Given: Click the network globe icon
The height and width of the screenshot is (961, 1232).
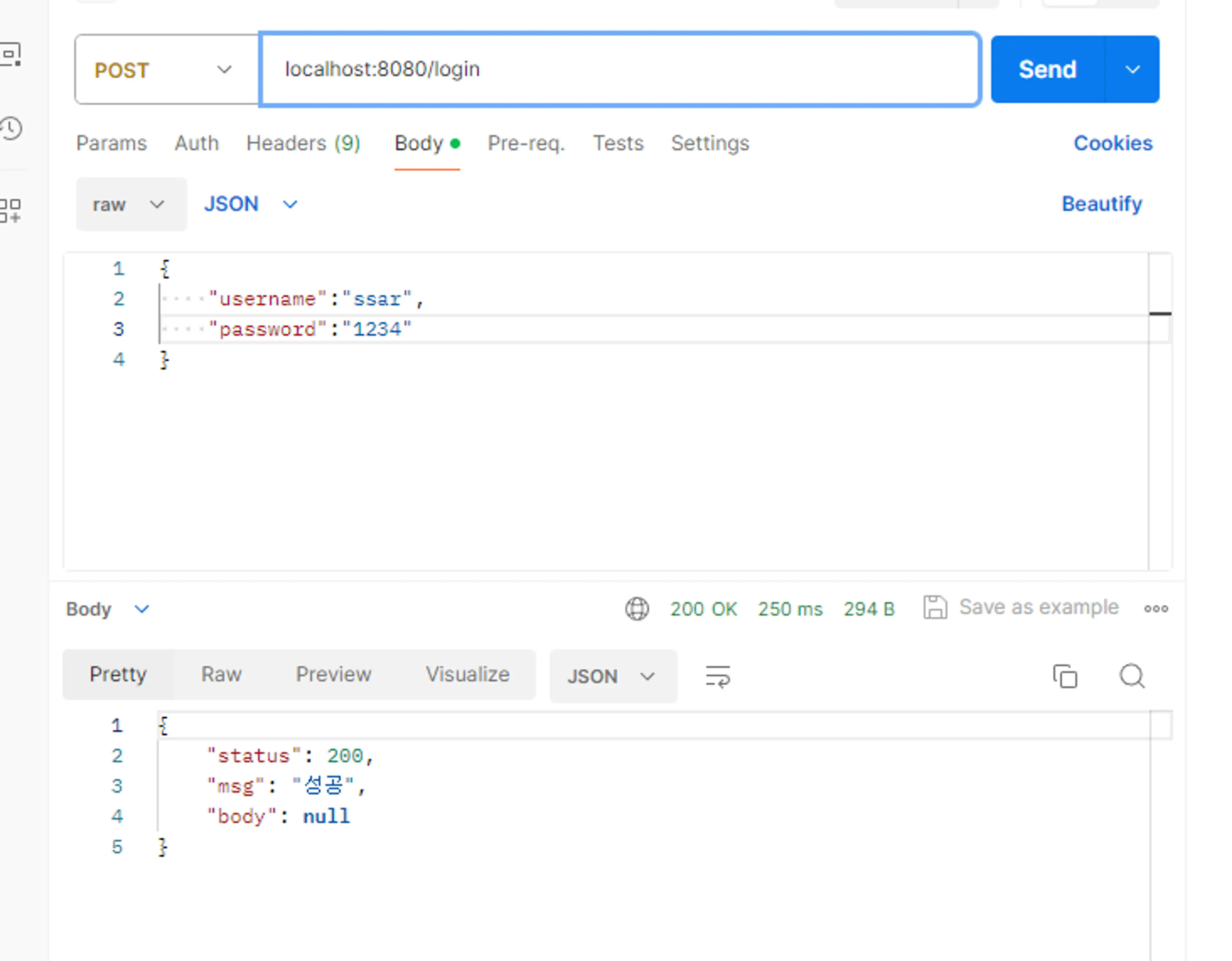Looking at the screenshot, I should click(x=637, y=609).
